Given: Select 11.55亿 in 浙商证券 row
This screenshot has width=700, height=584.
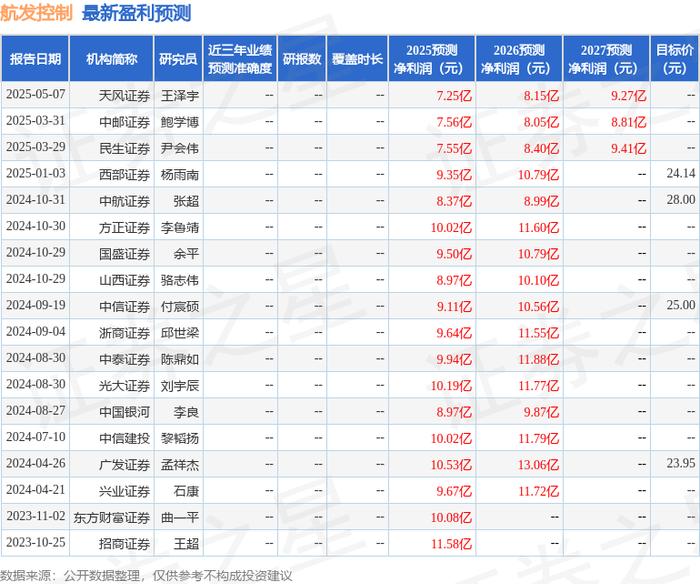Looking at the screenshot, I should pyautogui.click(x=538, y=333).
